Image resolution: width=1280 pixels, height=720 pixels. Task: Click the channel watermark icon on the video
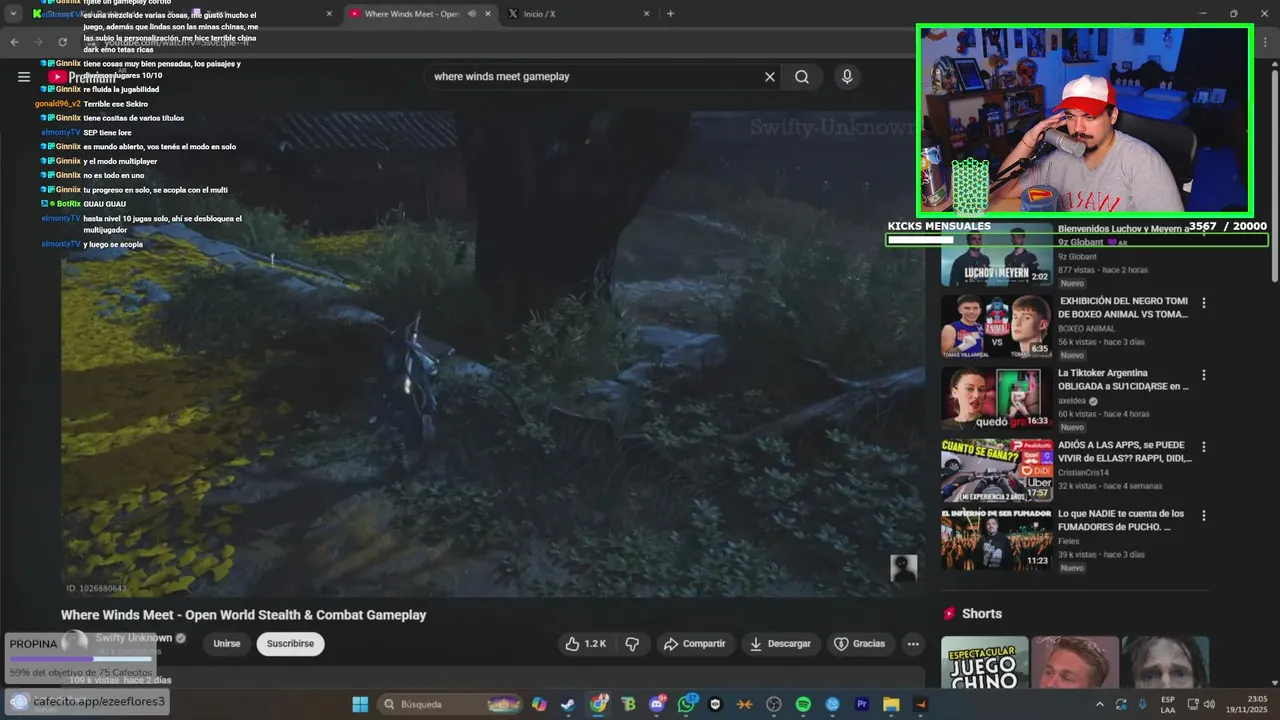pos(904,568)
